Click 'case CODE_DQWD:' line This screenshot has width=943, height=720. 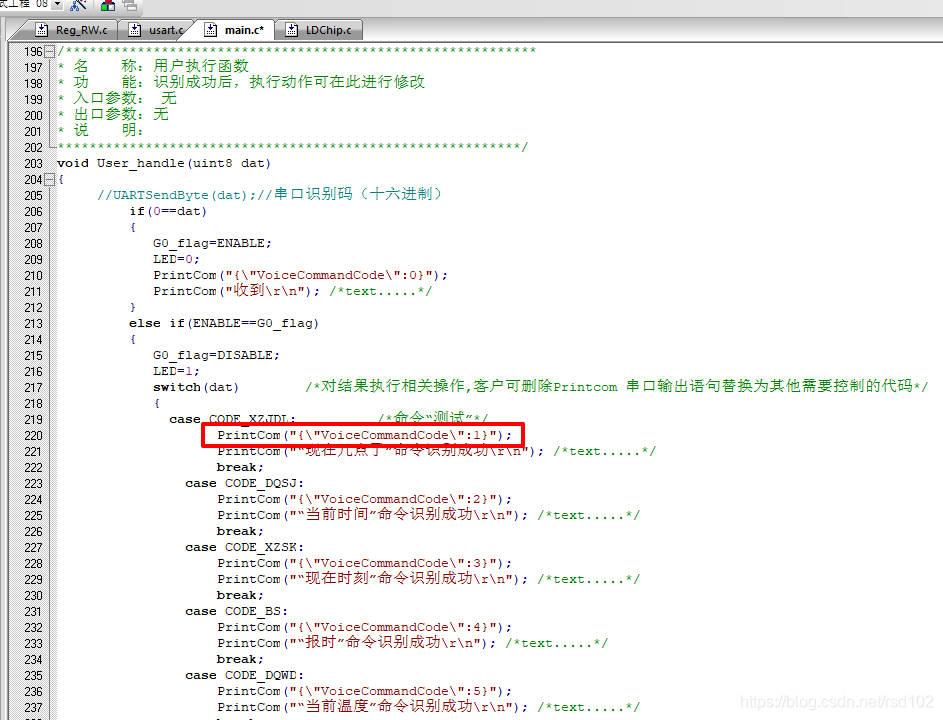[x=244, y=675]
